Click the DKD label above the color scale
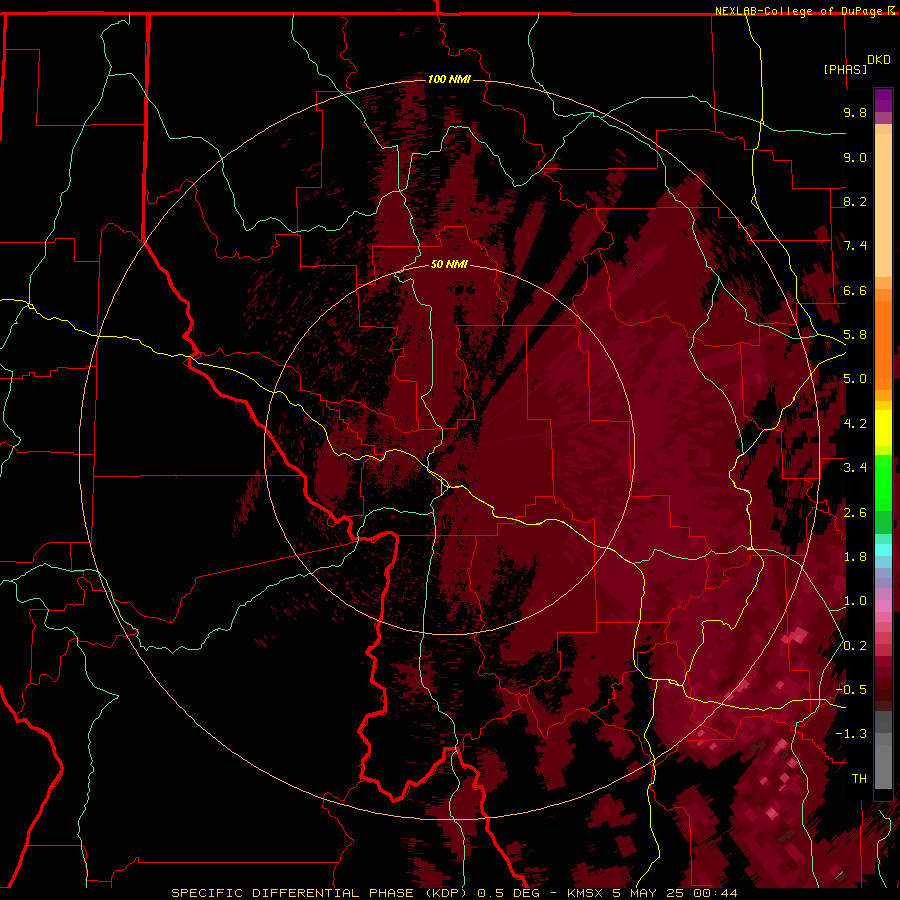The image size is (900, 900). (x=879, y=60)
